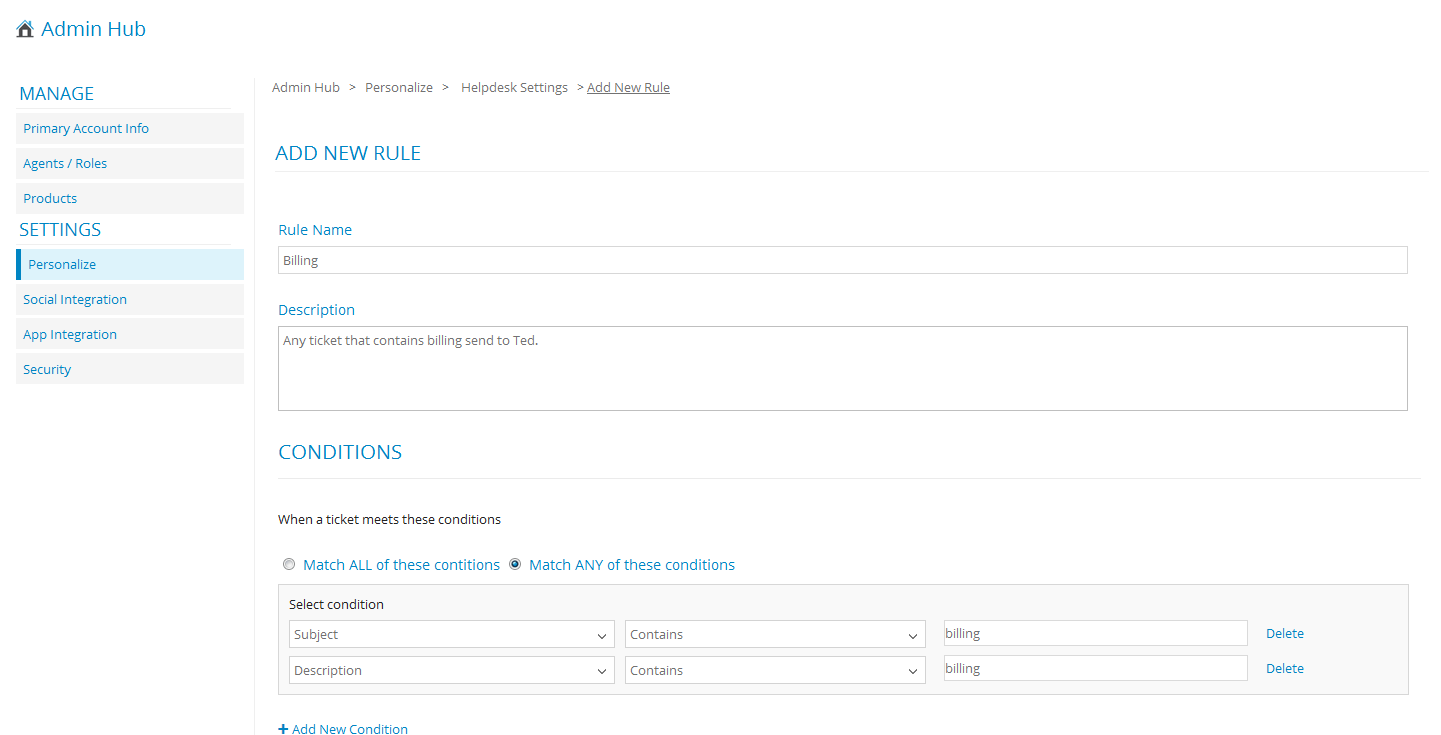Screen dimensions: 1441x735
Task: Click the Rule Name field containing Billing
Action: pos(843,260)
